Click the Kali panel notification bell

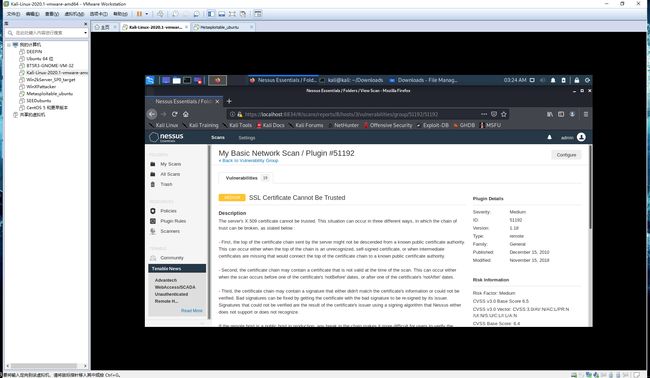[553, 80]
